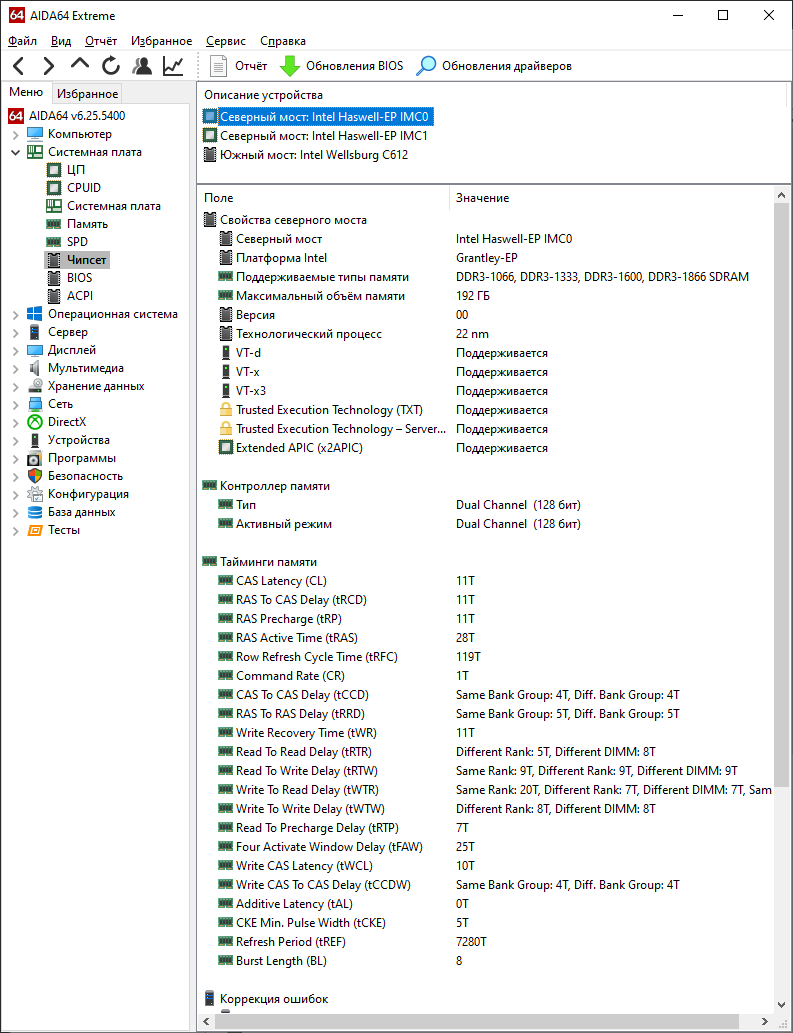Select the ACPI tree item

point(80,296)
